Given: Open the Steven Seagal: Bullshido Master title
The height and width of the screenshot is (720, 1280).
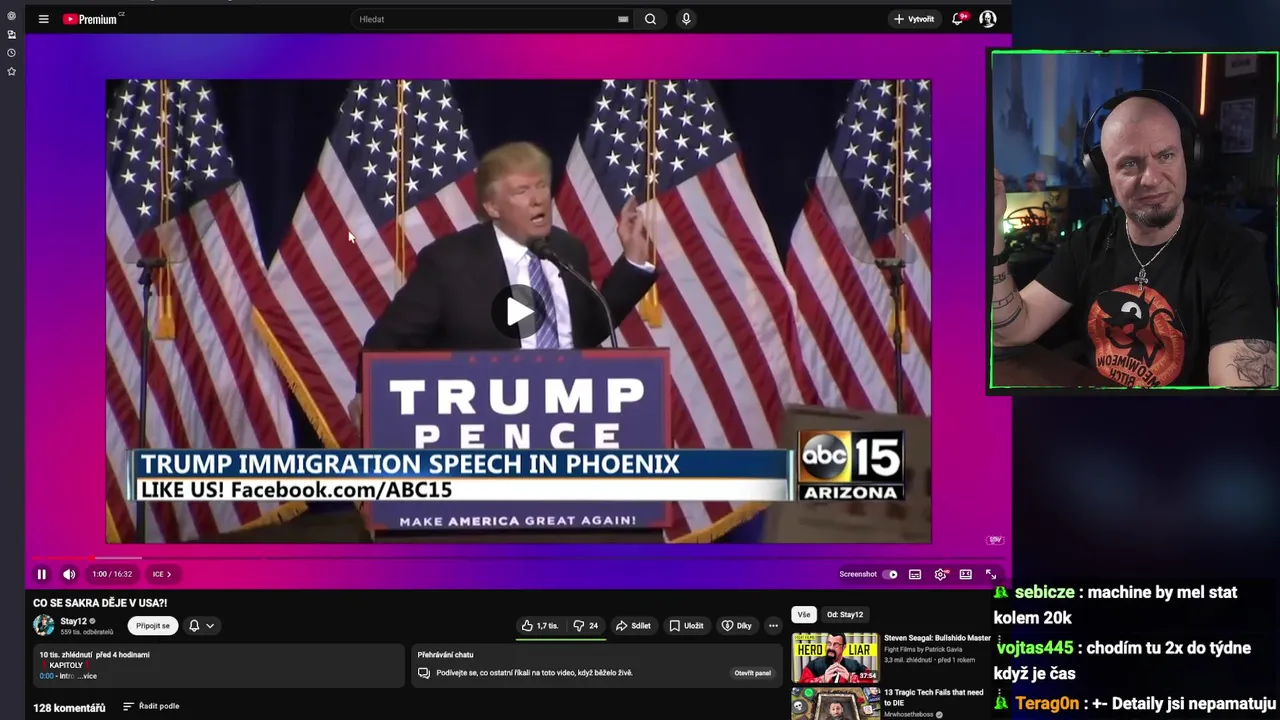Looking at the screenshot, I should [937, 638].
